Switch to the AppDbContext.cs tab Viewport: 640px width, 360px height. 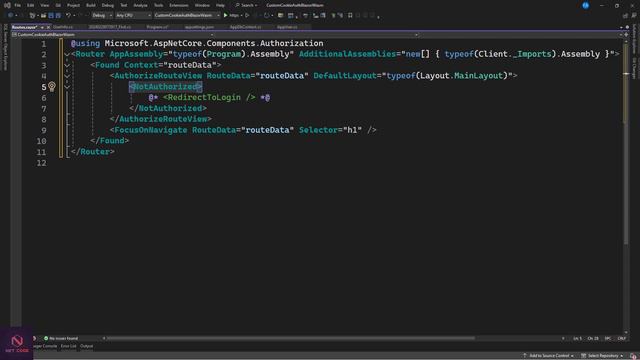[245, 27]
